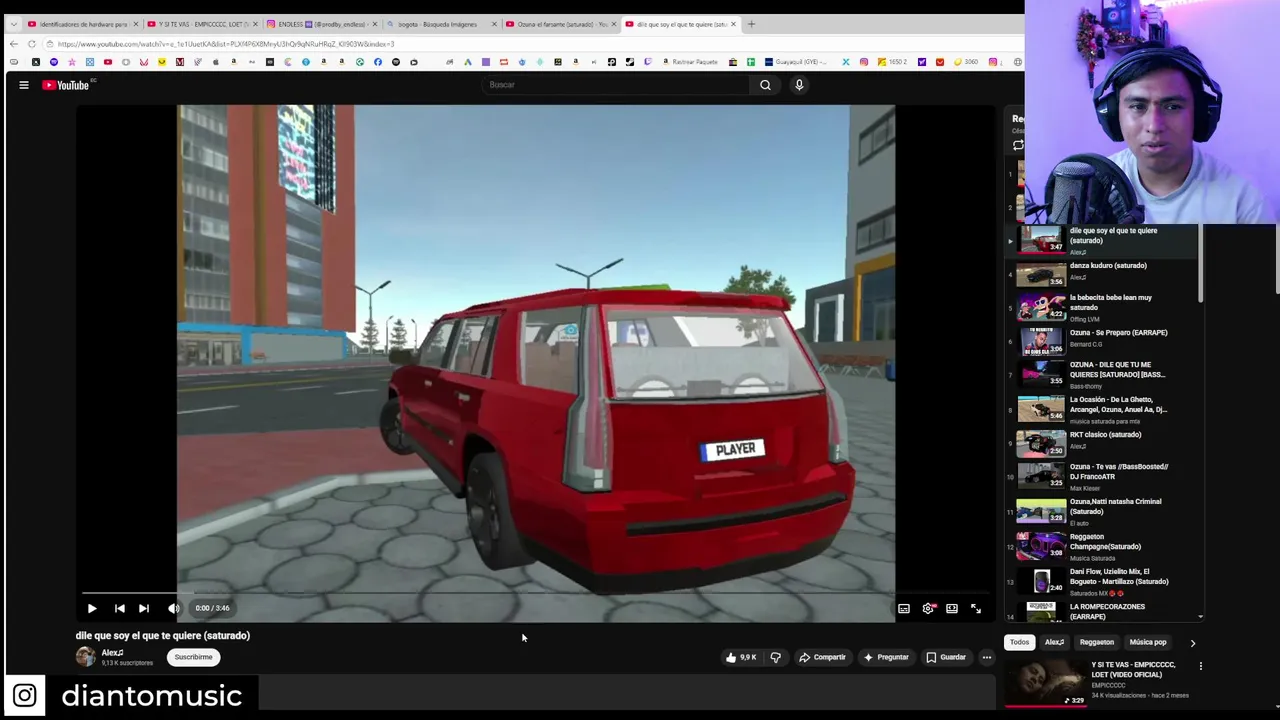Screen dimensions: 1280x720
Task: Open OZUNA - DILE QUE TU ME QUIERES video
Action: coord(1117,370)
